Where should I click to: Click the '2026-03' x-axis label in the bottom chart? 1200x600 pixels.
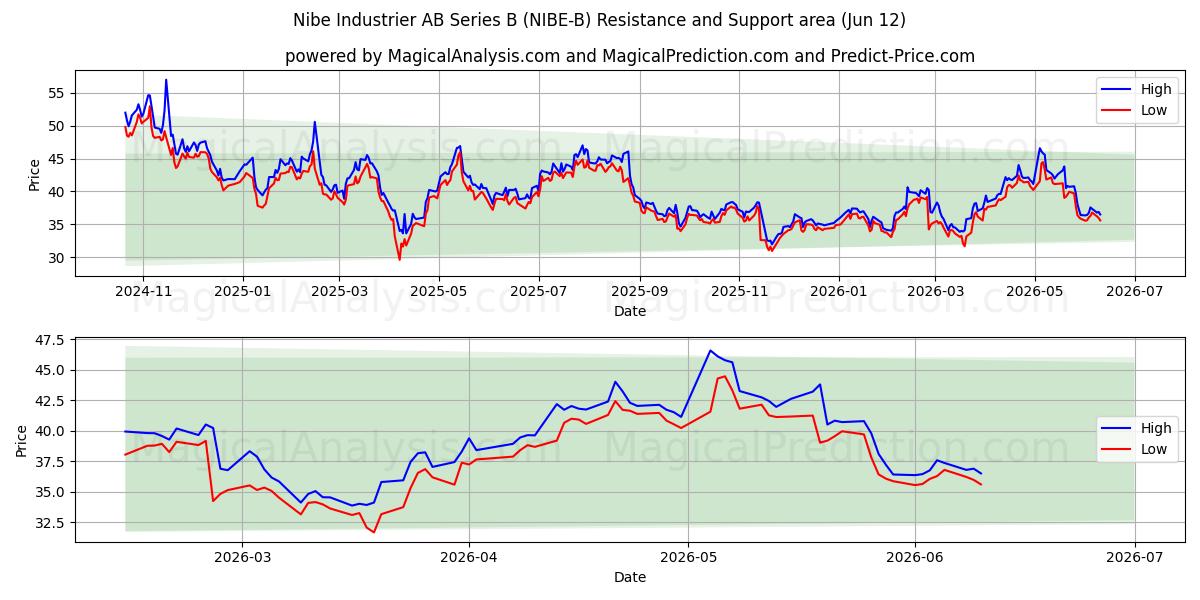tap(243, 557)
